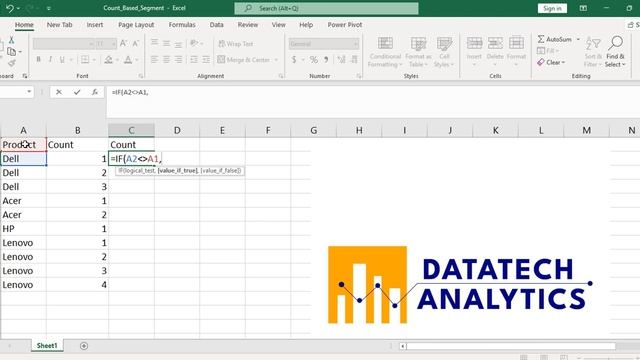Click Decrease Indent icon
This screenshot has height=360, width=640.
194,60
